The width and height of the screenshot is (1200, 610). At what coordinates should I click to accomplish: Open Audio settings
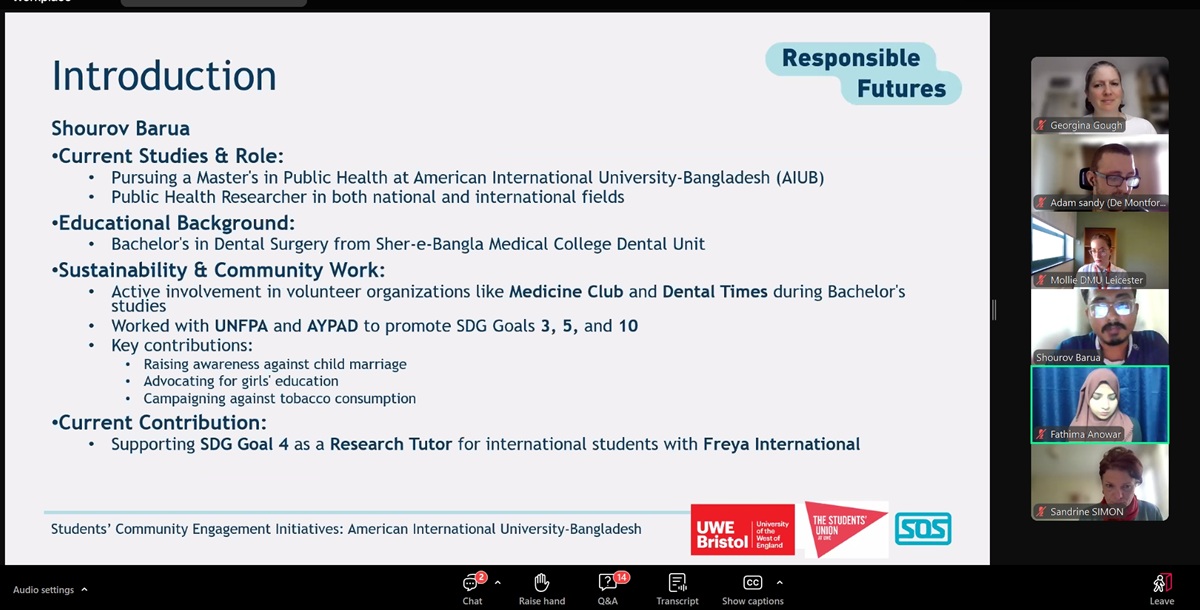click(x=43, y=590)
